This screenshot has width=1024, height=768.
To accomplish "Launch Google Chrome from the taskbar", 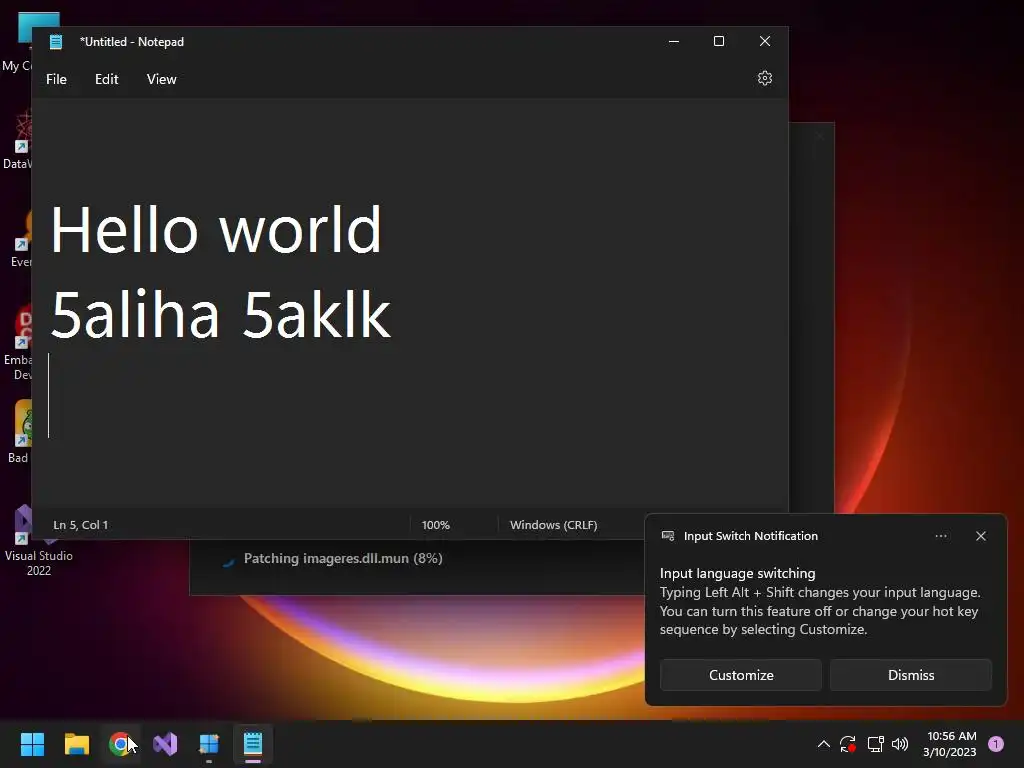I will (120, 744).
